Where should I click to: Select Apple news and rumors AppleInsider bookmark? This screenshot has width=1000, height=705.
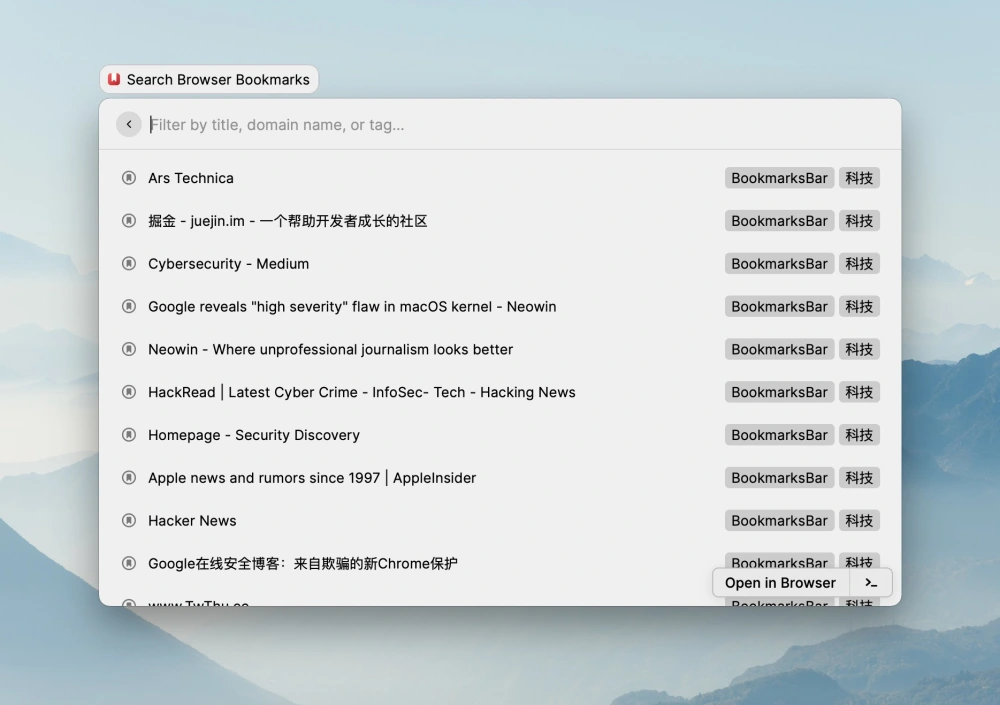[x=500, y=477]
